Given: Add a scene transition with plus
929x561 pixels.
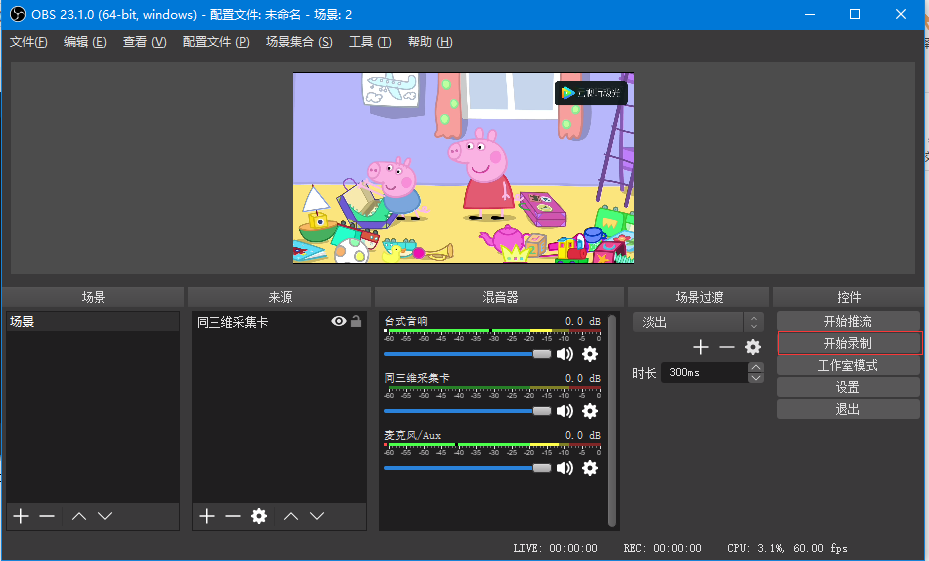Looking at the screenshot, I should [701, 347].
